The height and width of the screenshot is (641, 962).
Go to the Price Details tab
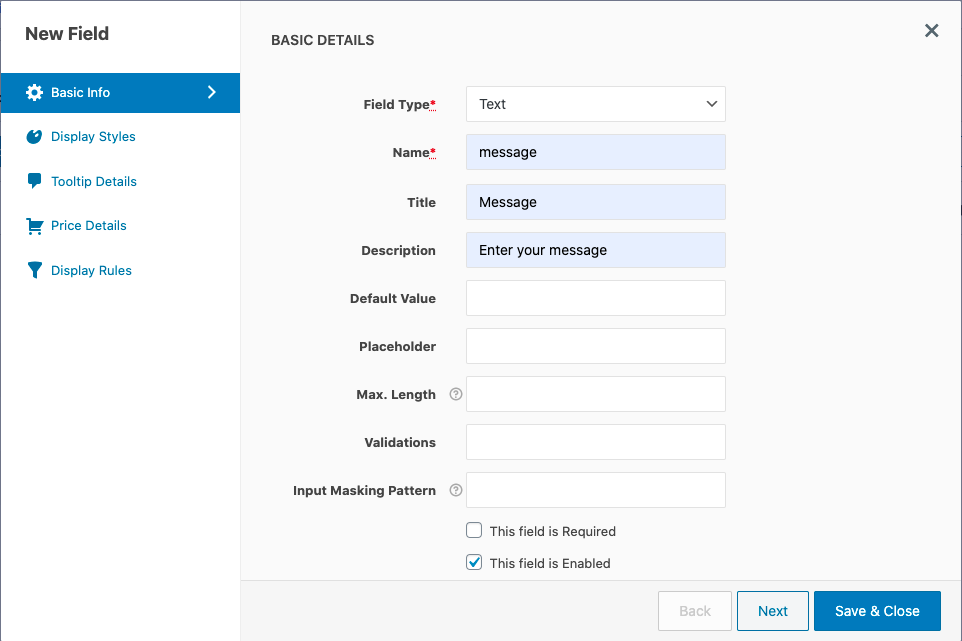[89, 226]
